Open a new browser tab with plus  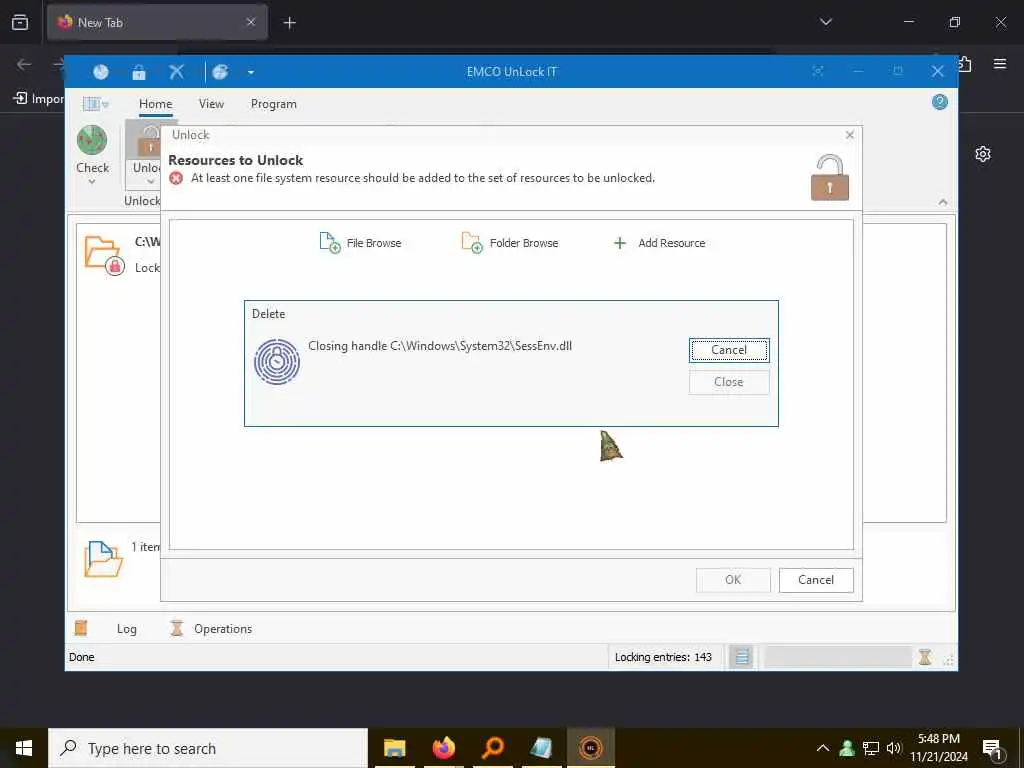point(290,23)
